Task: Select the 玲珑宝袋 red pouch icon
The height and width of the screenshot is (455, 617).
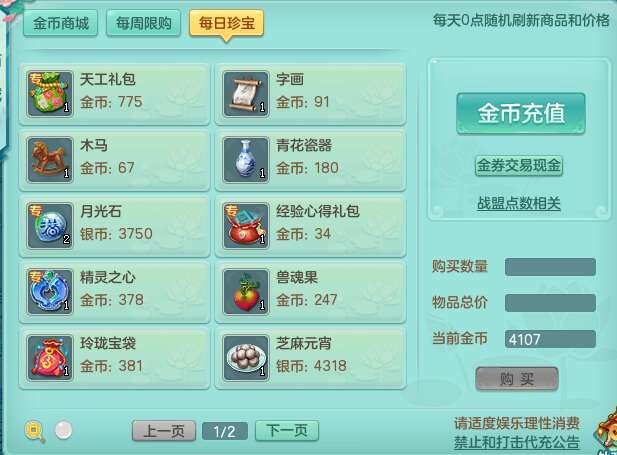Action: [50, 358]
